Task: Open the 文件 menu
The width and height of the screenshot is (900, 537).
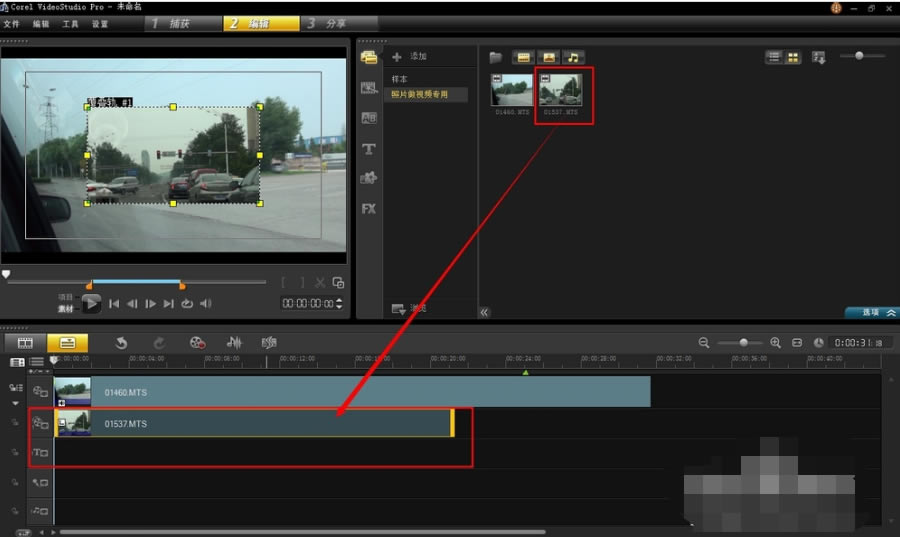Action: 12,23
